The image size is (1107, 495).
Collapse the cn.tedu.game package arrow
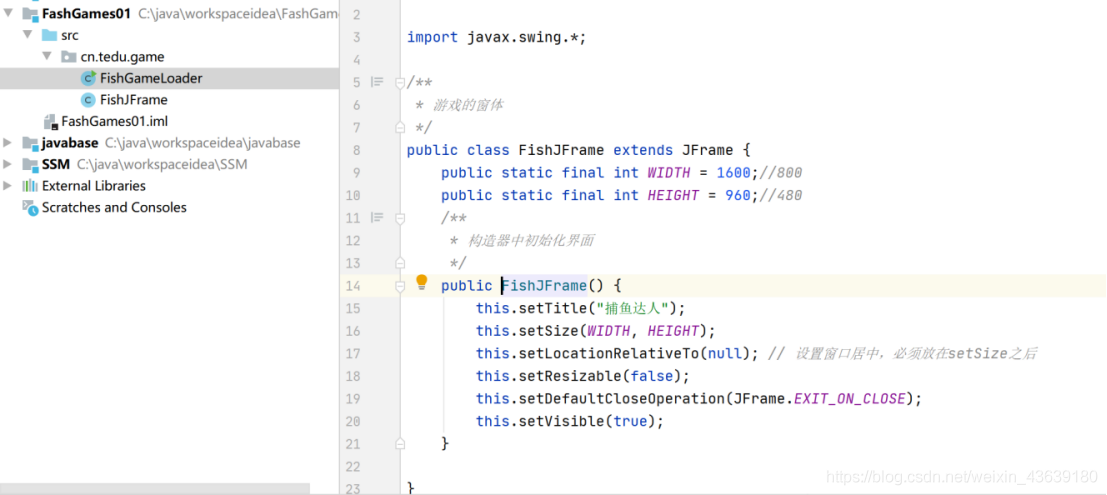click(47, 56)
